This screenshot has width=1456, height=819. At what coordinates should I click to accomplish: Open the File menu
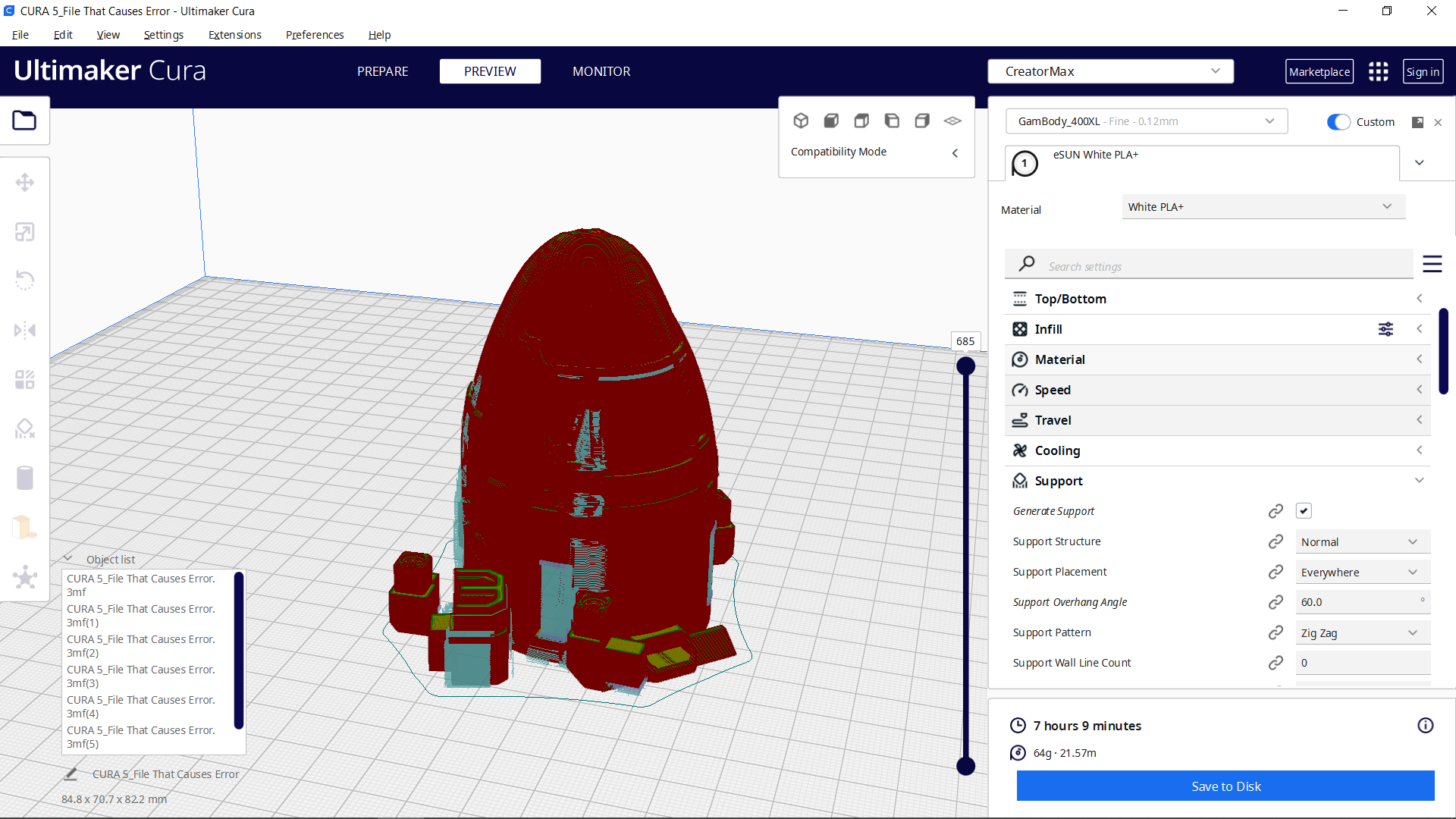click(x=20, y=35)
